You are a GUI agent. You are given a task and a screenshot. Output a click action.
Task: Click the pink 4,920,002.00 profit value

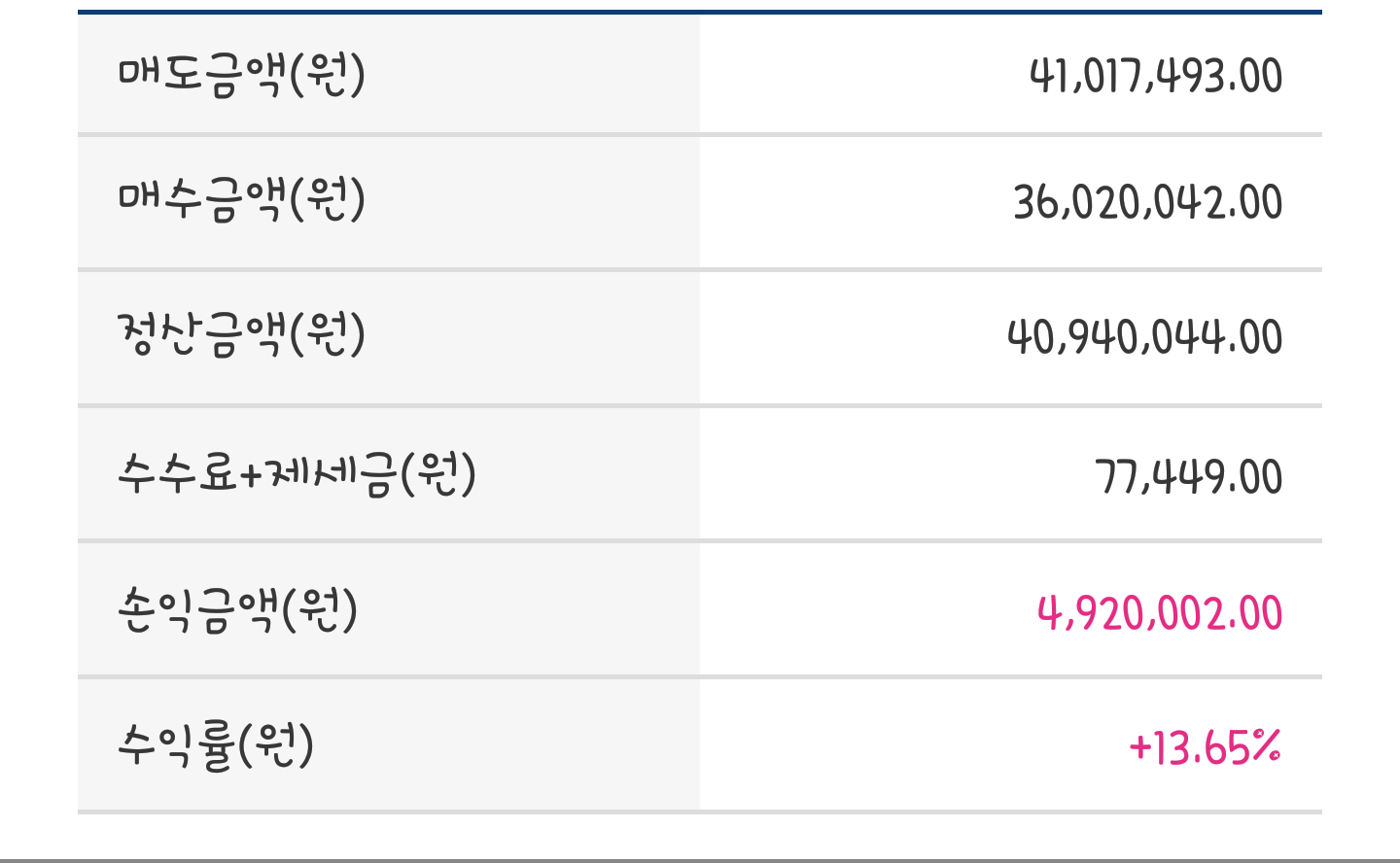1160,613
